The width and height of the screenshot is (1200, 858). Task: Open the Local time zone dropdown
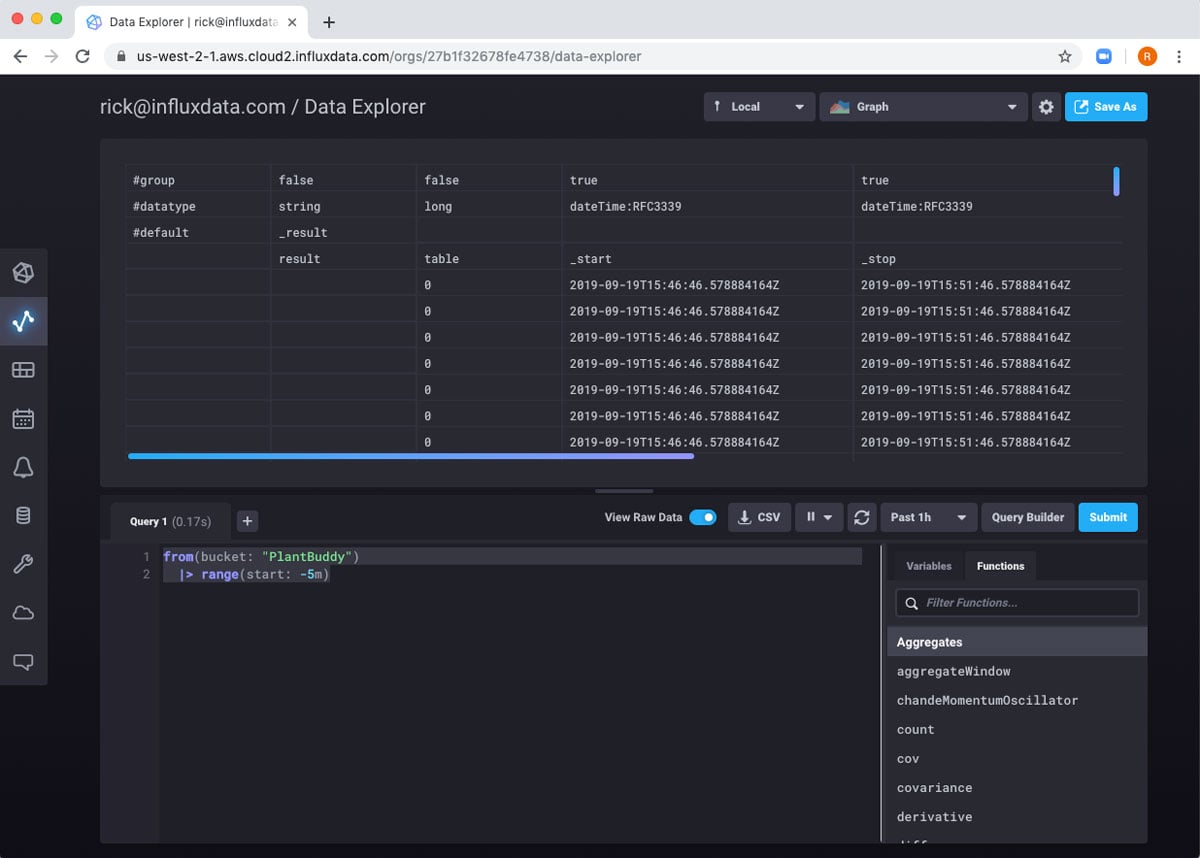click(759, 107)
